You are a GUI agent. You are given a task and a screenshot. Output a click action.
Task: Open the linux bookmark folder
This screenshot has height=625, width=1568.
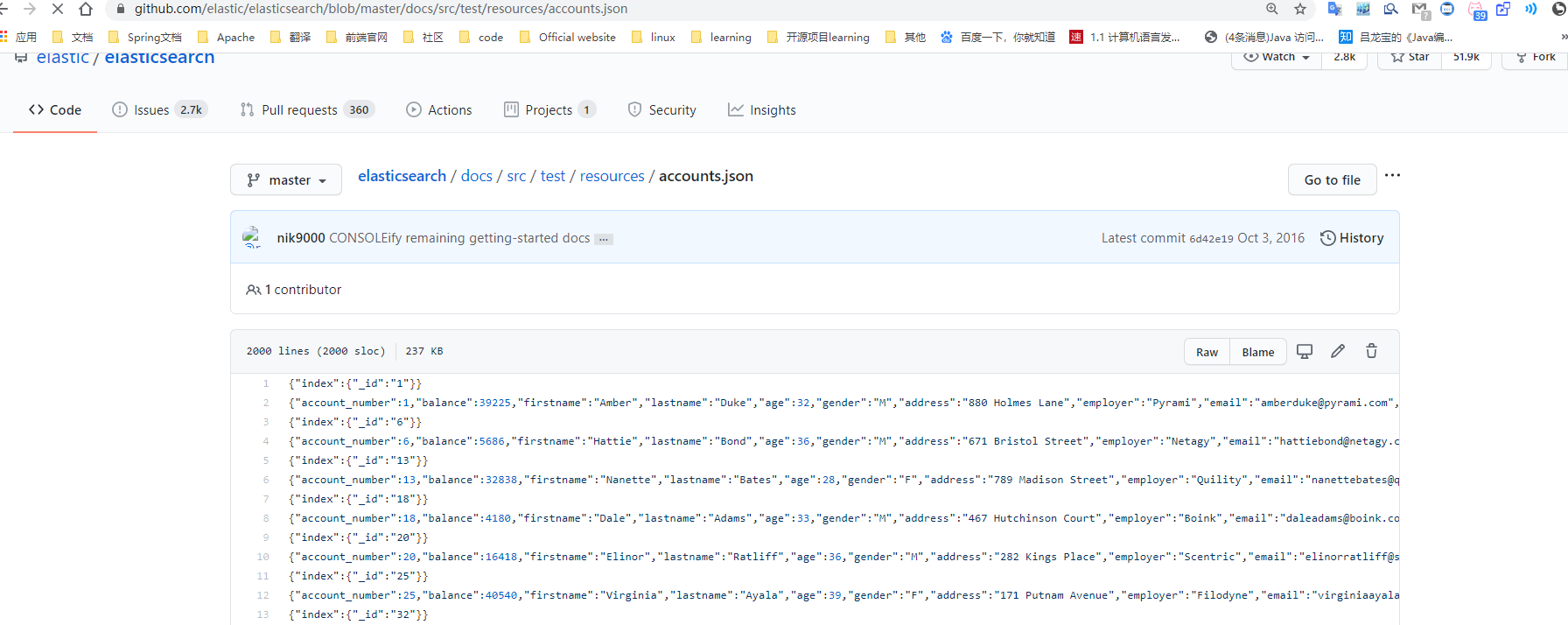pos(654,37)
